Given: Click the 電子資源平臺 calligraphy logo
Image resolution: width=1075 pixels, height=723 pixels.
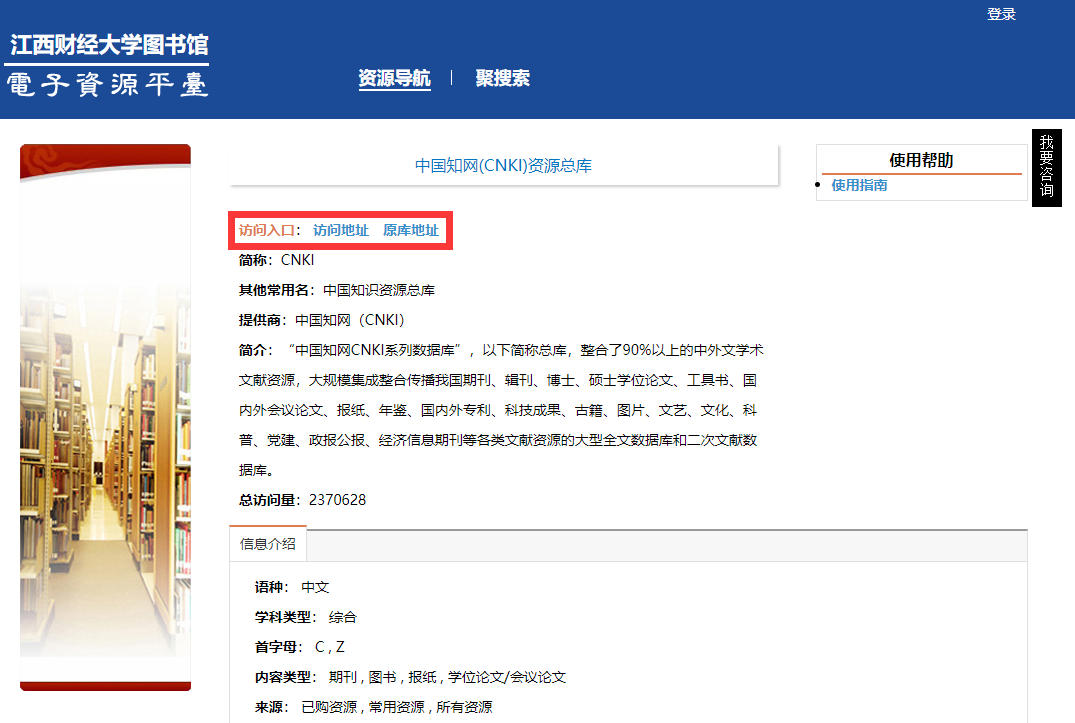Looking at the screenshot, I should [108, 85].
